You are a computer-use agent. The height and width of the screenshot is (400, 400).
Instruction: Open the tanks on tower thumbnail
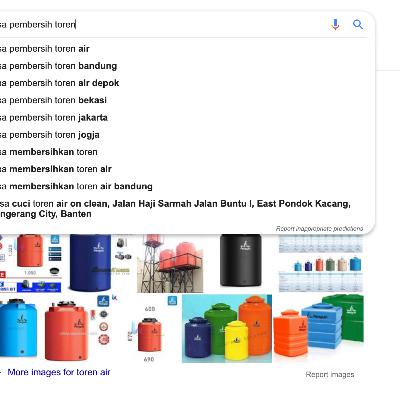pos(170,263)
